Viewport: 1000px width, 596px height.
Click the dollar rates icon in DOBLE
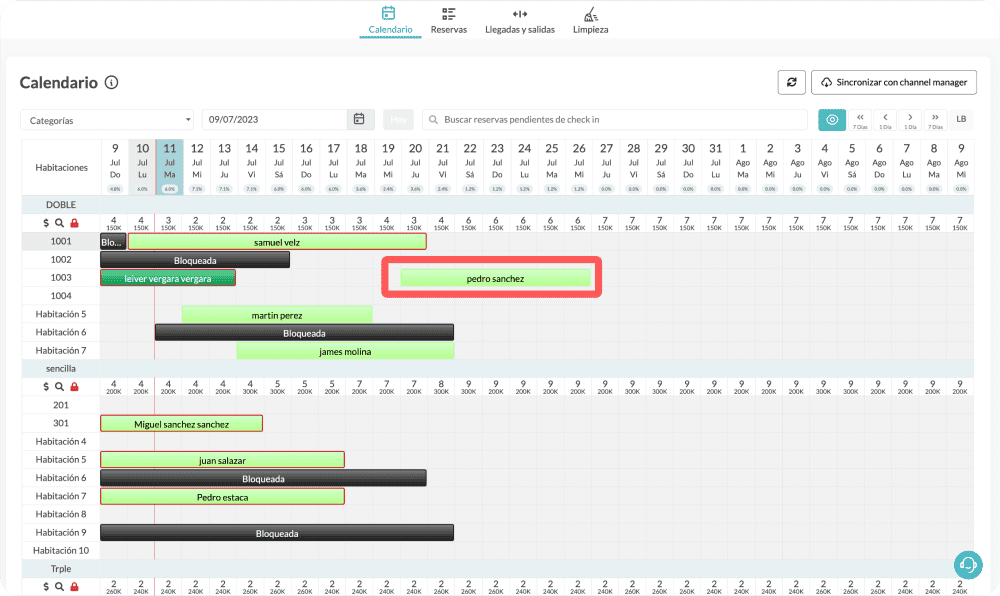click(x=46, y=223)
